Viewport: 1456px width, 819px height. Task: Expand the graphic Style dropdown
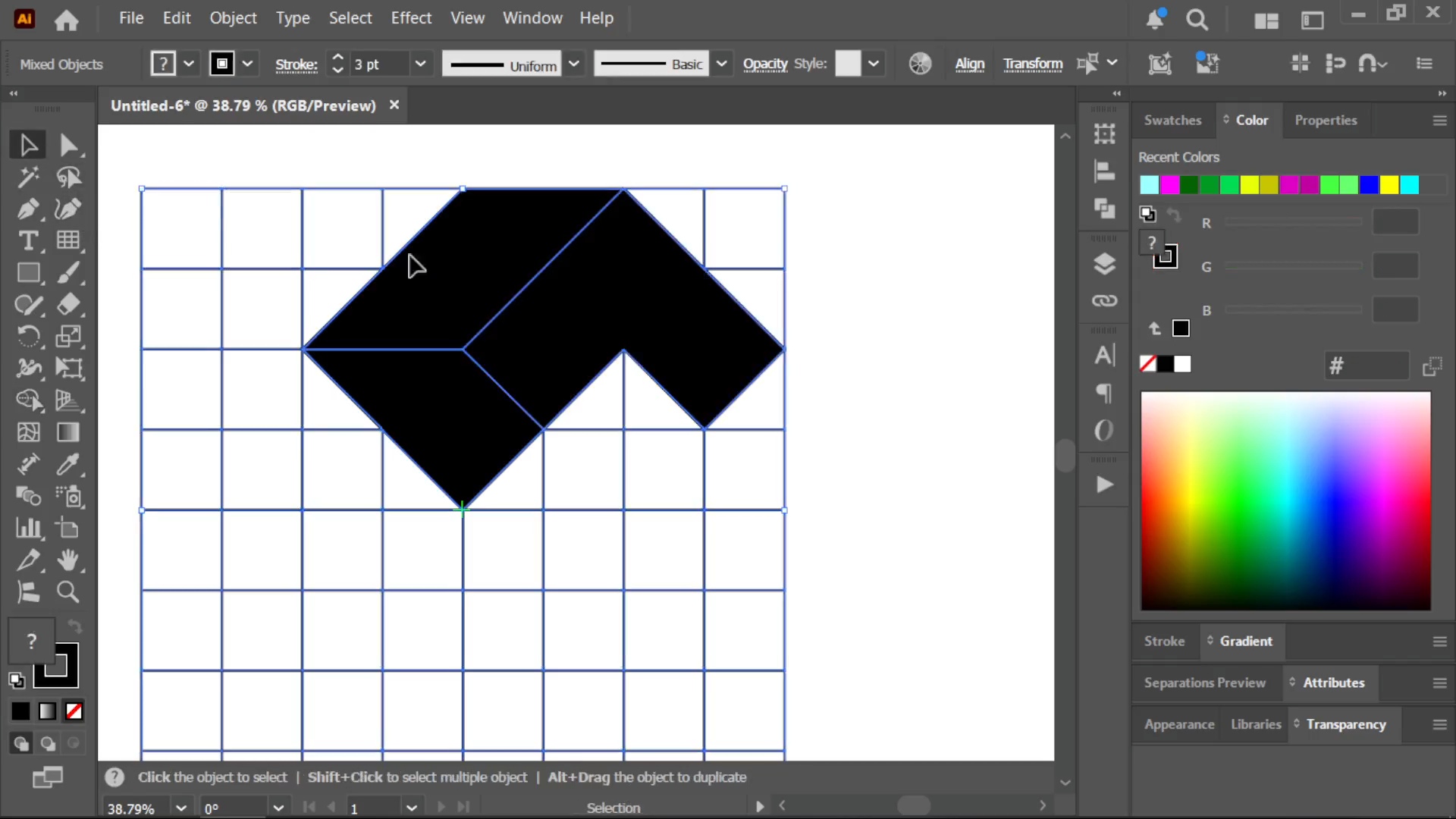[x=874, y=64]
